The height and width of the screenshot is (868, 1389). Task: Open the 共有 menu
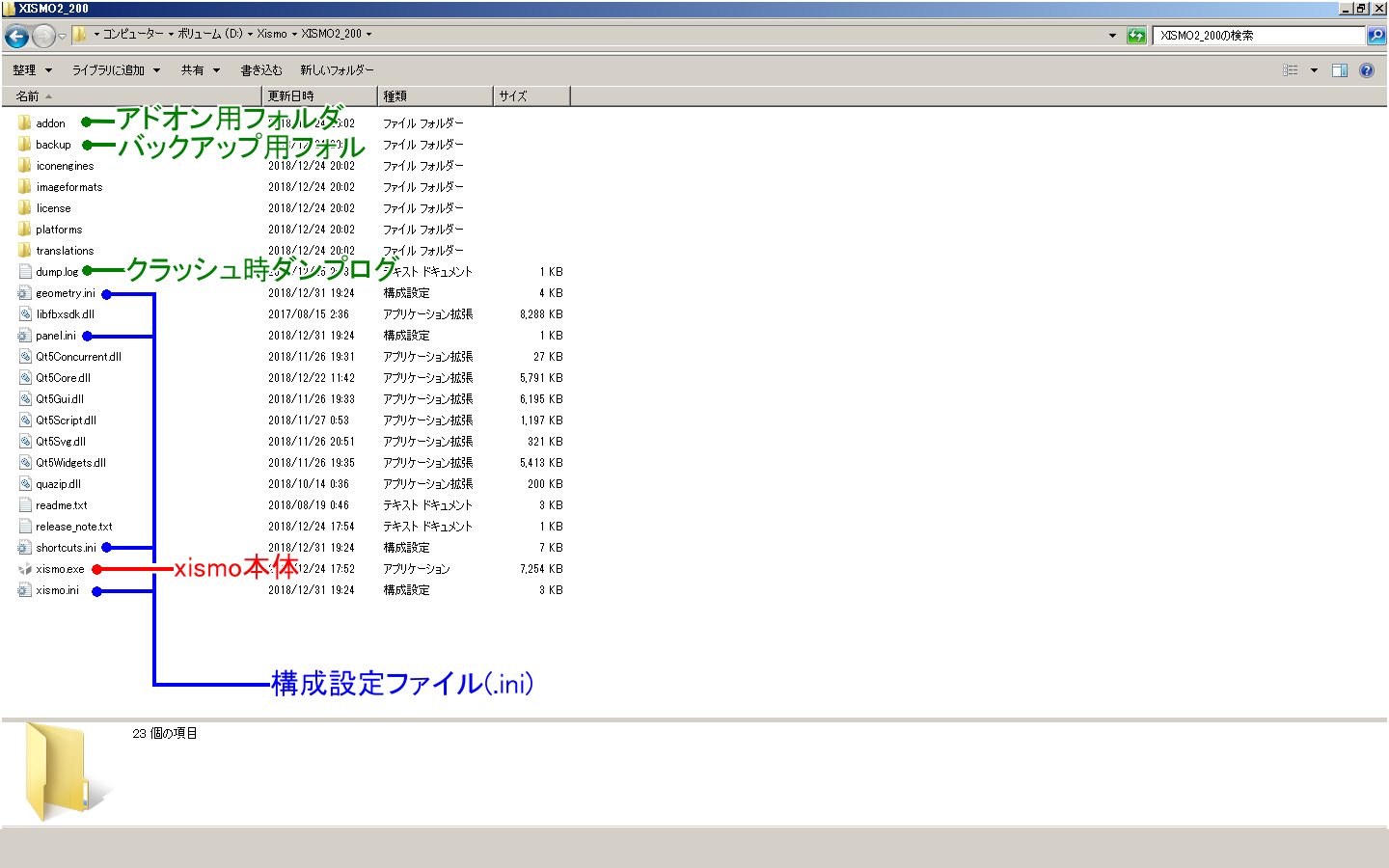point(201,70)
